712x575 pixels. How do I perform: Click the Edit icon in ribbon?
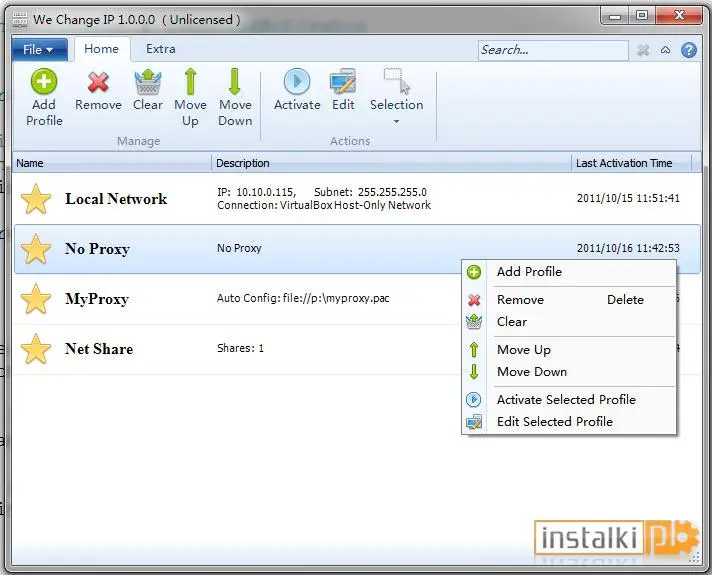click(x=343, y=82)
